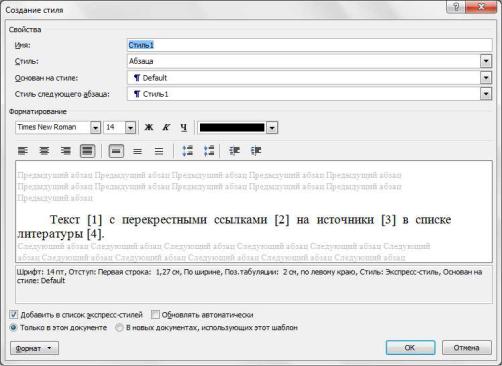Align paragraph text to the right
The width and height of the screenshot is (502, 366).
coord(66,151)
